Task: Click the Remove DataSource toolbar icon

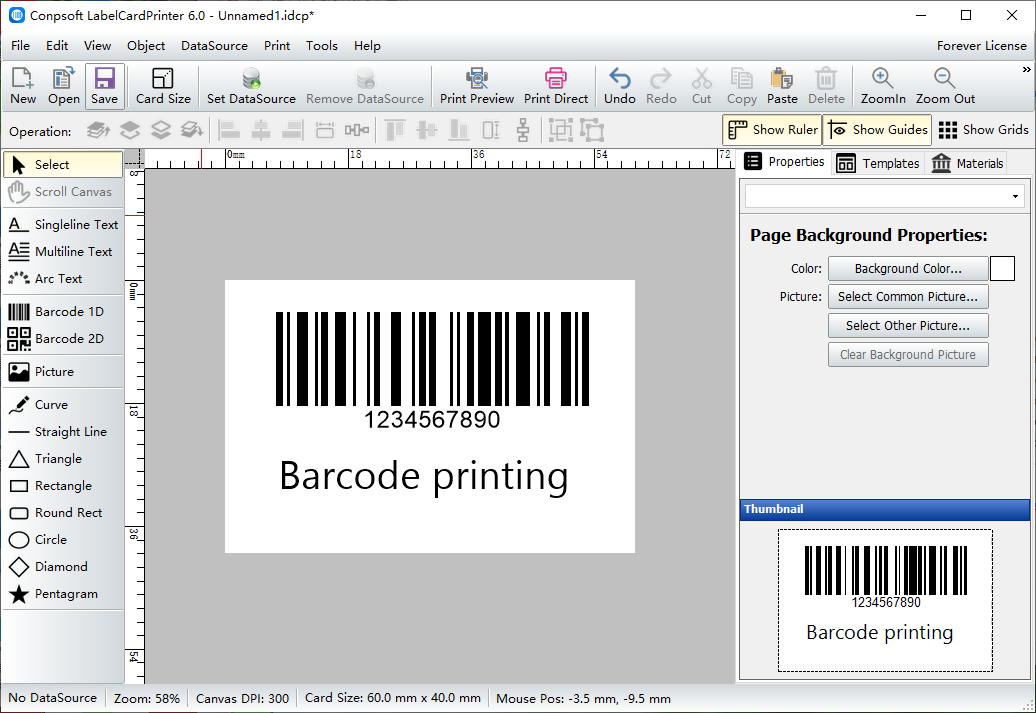Action: coord(365,86)
